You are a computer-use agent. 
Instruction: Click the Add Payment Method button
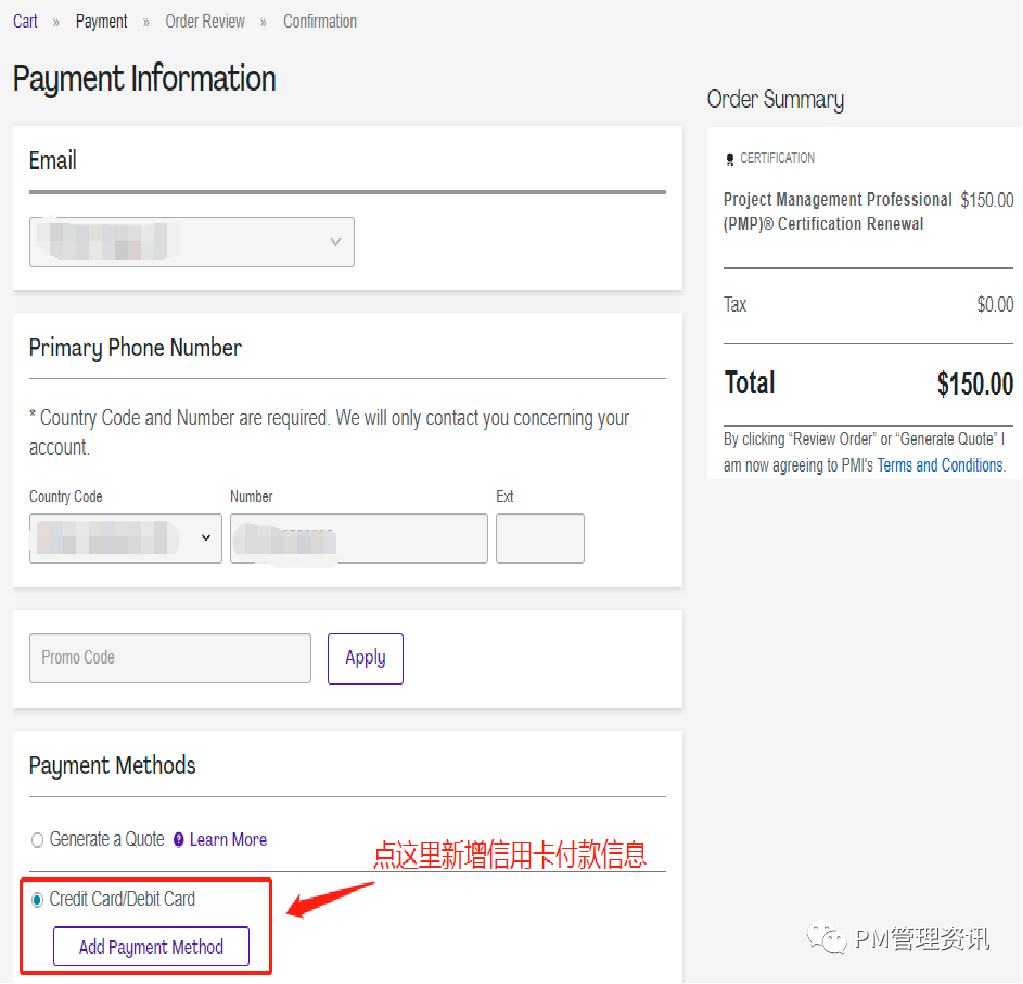coord(151,946)
